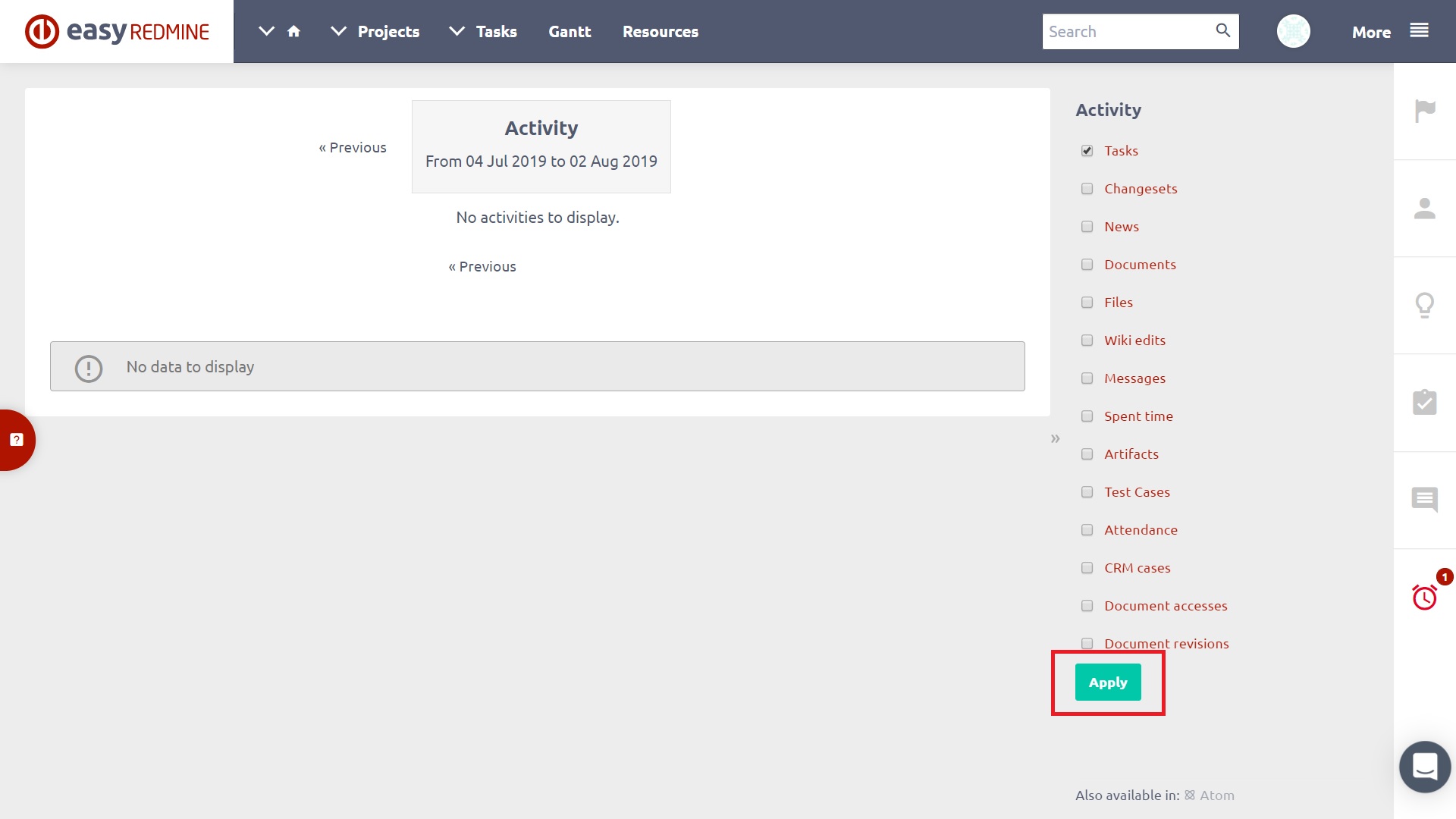1456x819 pixels.
Task: Uncheck the Tasks checkbox
Action: point(1087,151)
